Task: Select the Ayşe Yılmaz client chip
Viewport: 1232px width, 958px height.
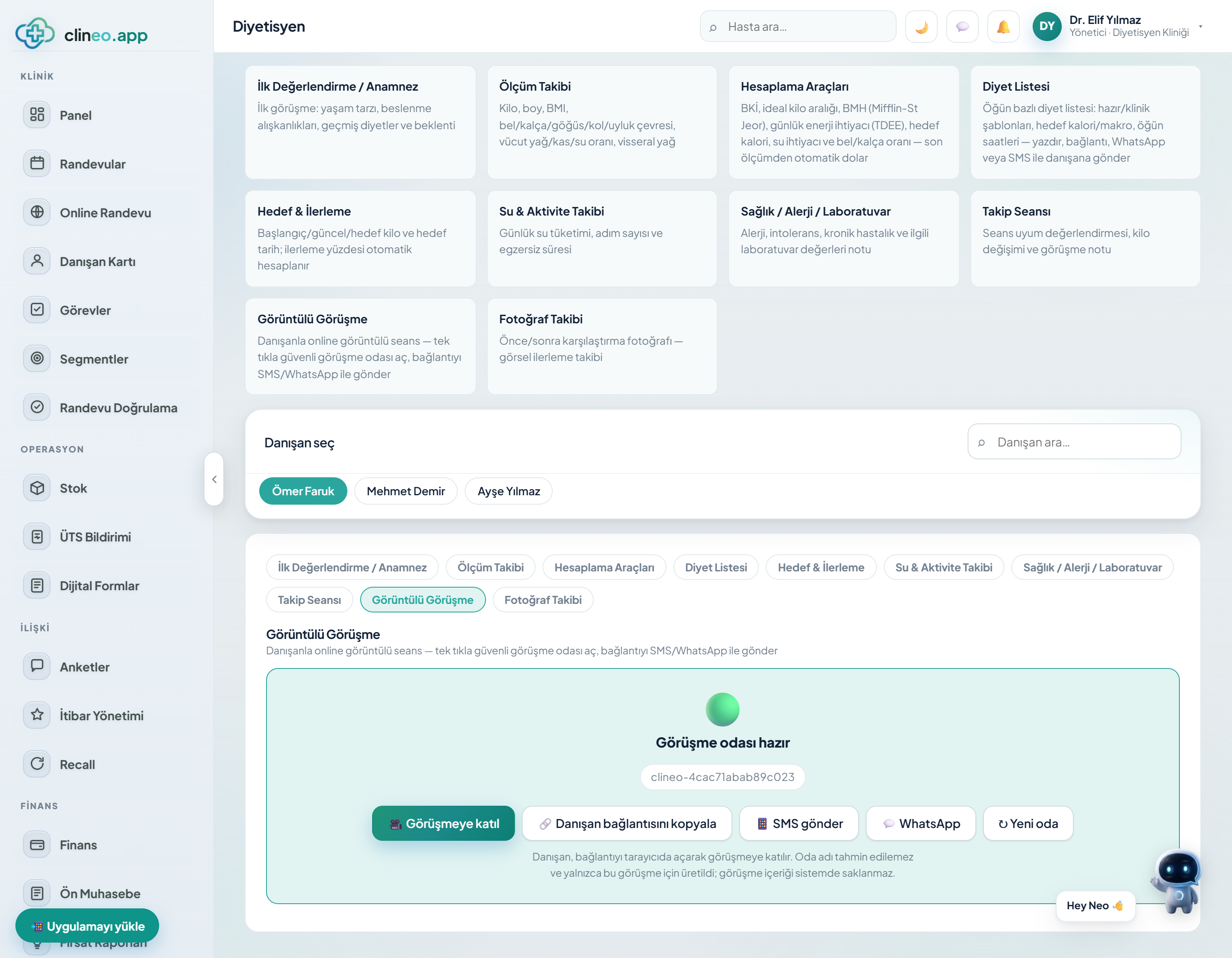Action: click(x=508, y=491)
